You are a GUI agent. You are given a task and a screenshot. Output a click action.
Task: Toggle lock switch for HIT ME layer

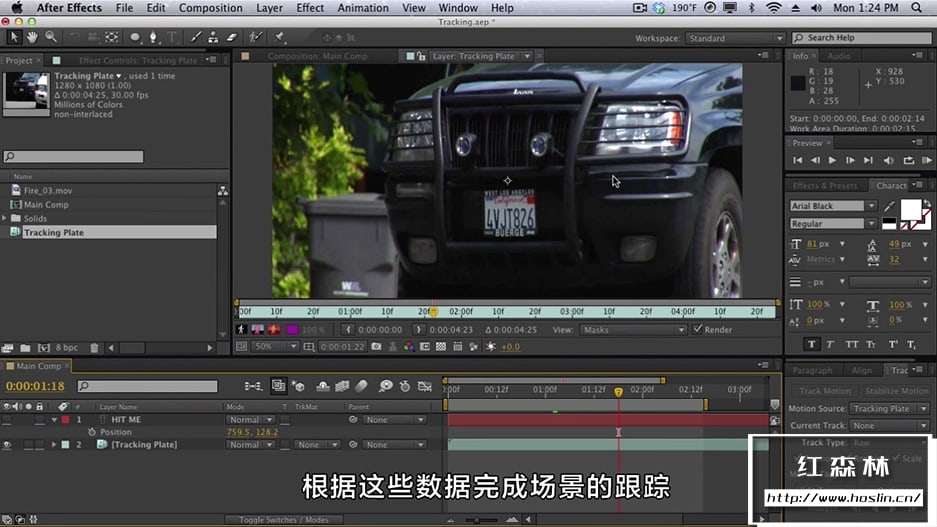[39, 419]
